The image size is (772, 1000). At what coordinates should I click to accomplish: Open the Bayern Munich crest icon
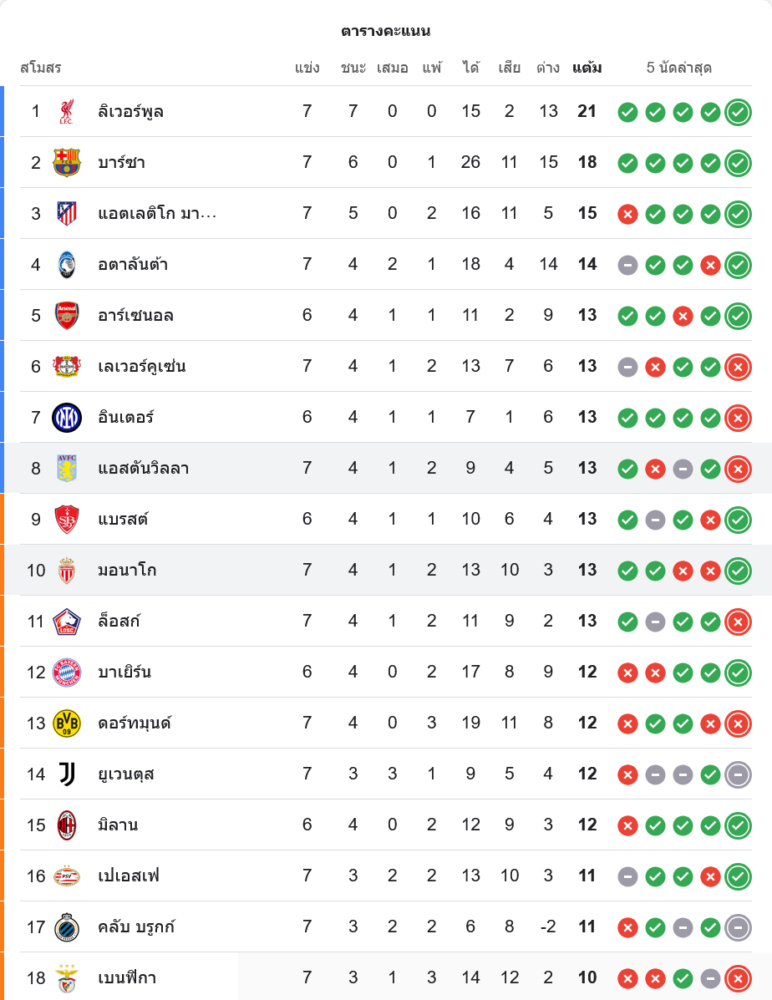click(x=66, y=672)
